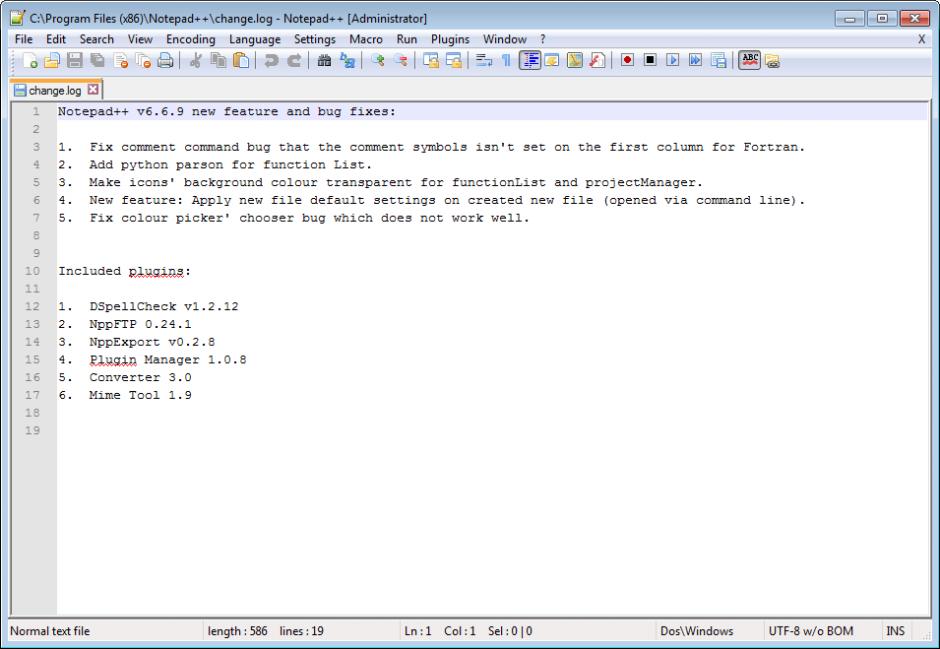Click the Playback macro icon

[673, 61]
